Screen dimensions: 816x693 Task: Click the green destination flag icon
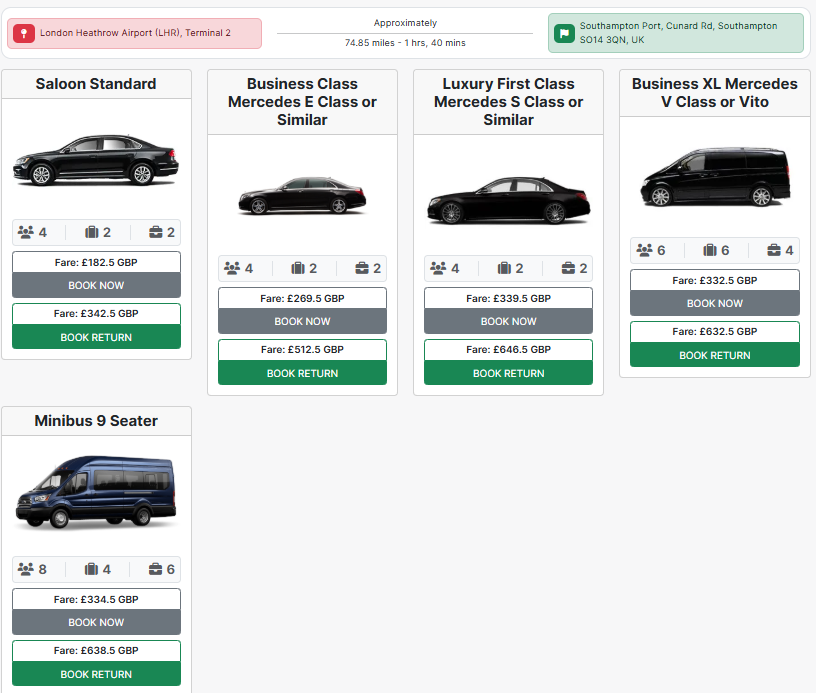[564, 33]
